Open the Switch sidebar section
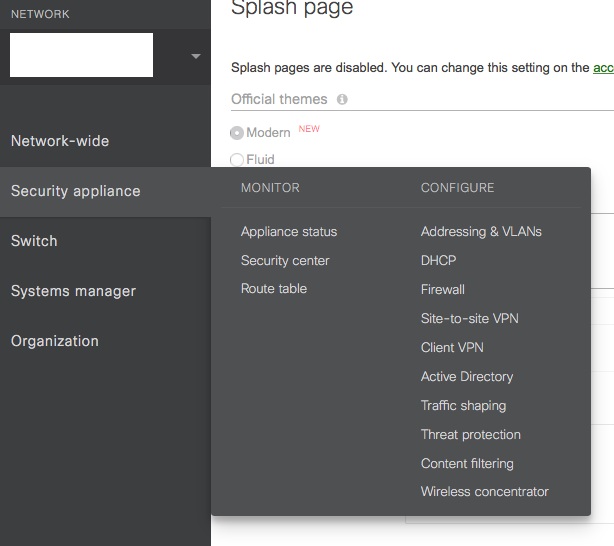This screenshot has width=614, height=546. click(x=34, y=241)
